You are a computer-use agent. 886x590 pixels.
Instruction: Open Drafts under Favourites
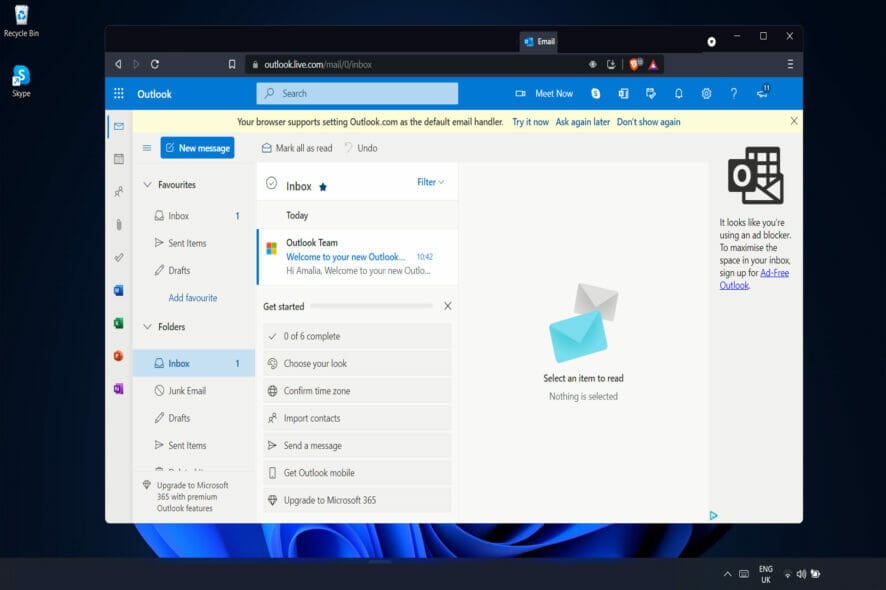(x=194, y=270)
